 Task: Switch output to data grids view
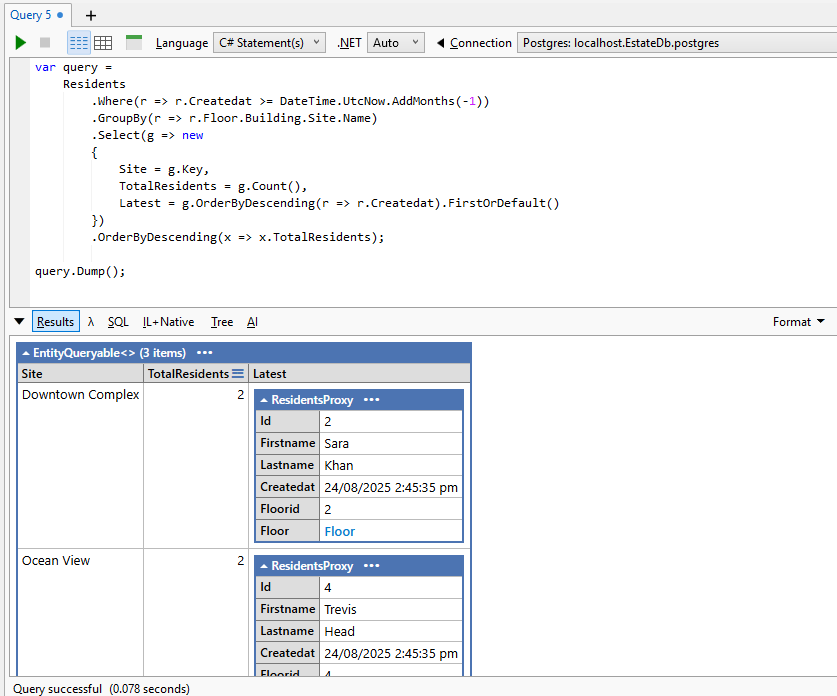(103, 43)
